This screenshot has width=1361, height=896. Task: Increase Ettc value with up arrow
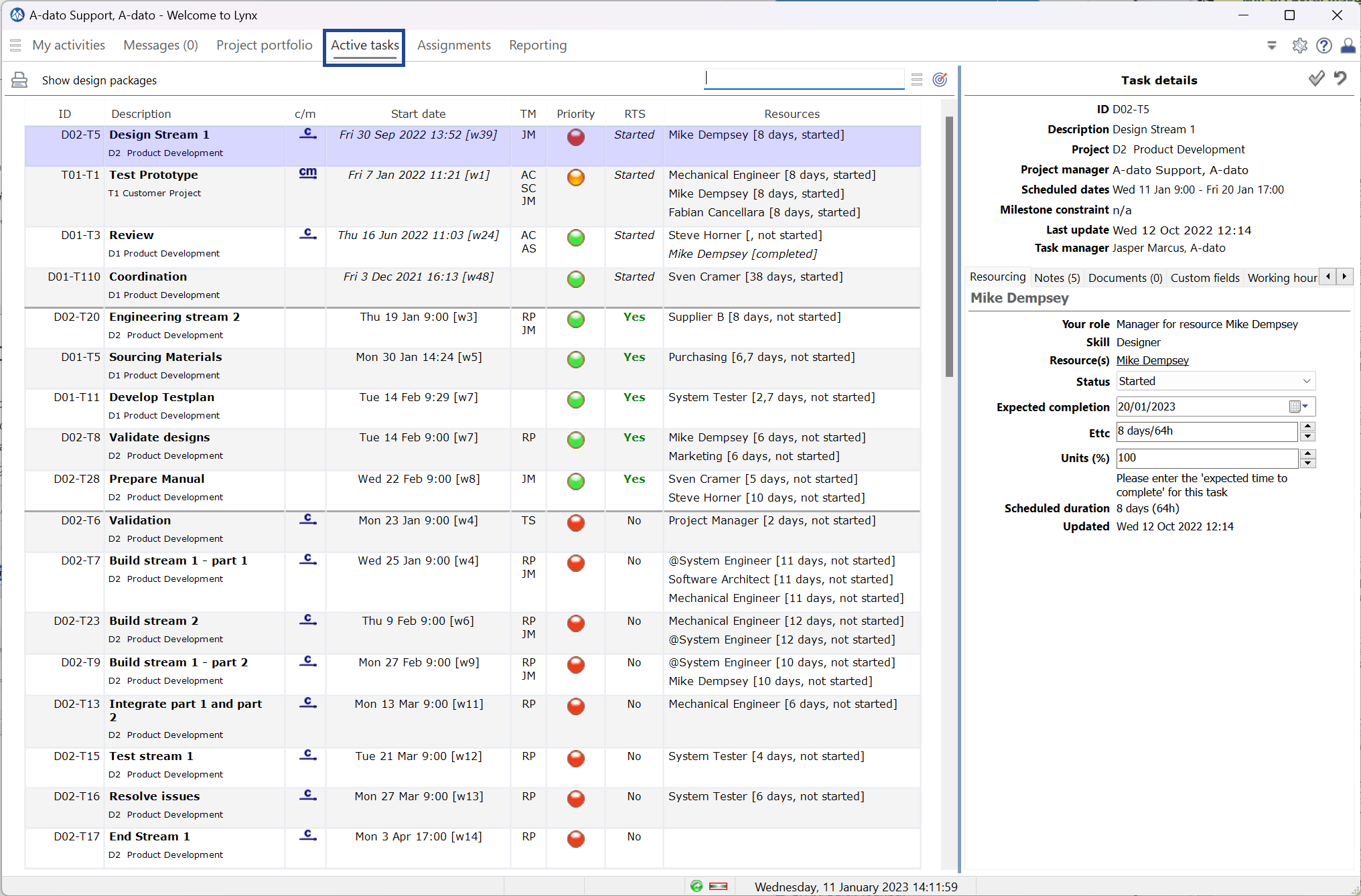(x=1307, y=427)
